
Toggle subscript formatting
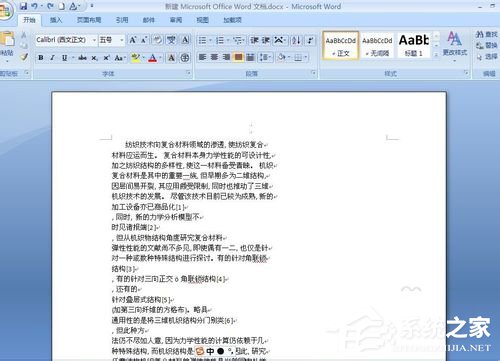pyautogui.click(x=95, y=58)
